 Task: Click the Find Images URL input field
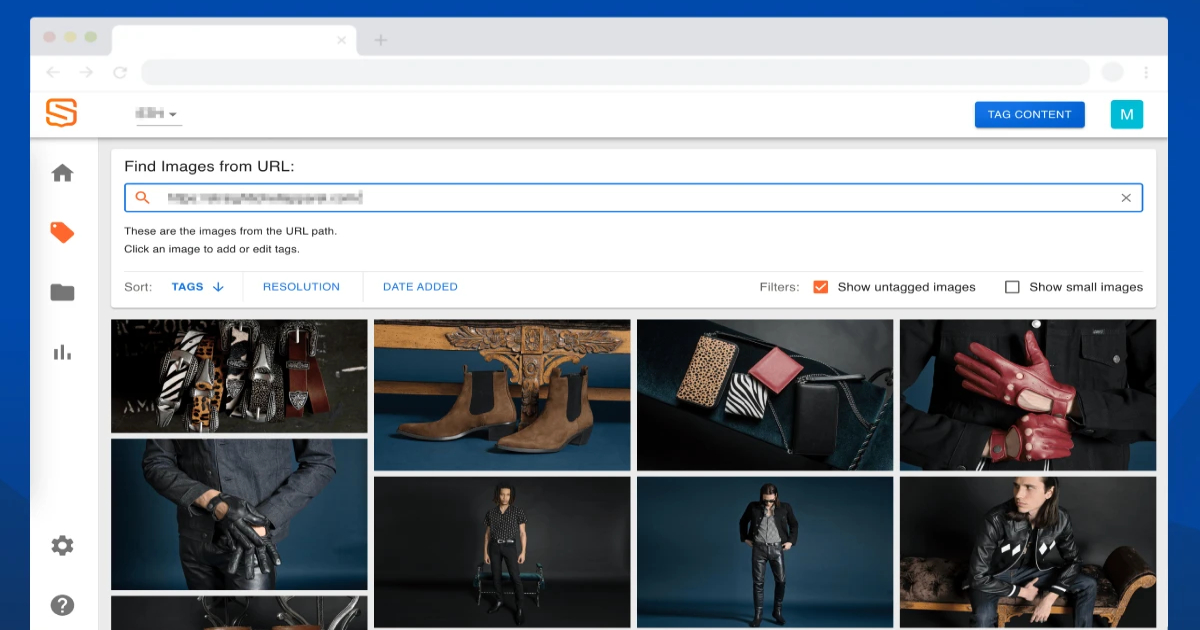633,198
